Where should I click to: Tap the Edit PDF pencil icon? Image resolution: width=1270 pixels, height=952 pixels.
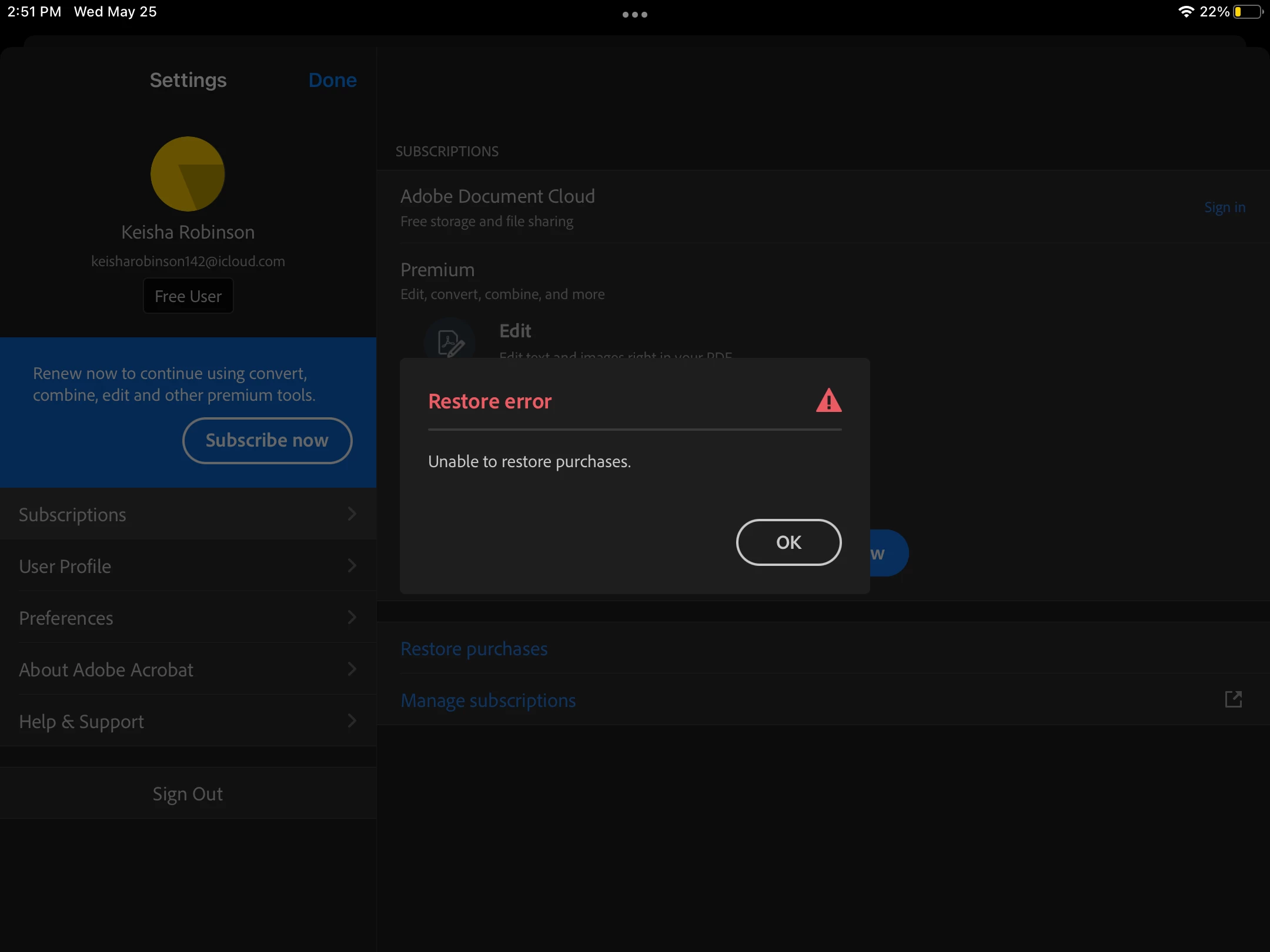pos(450,343)
